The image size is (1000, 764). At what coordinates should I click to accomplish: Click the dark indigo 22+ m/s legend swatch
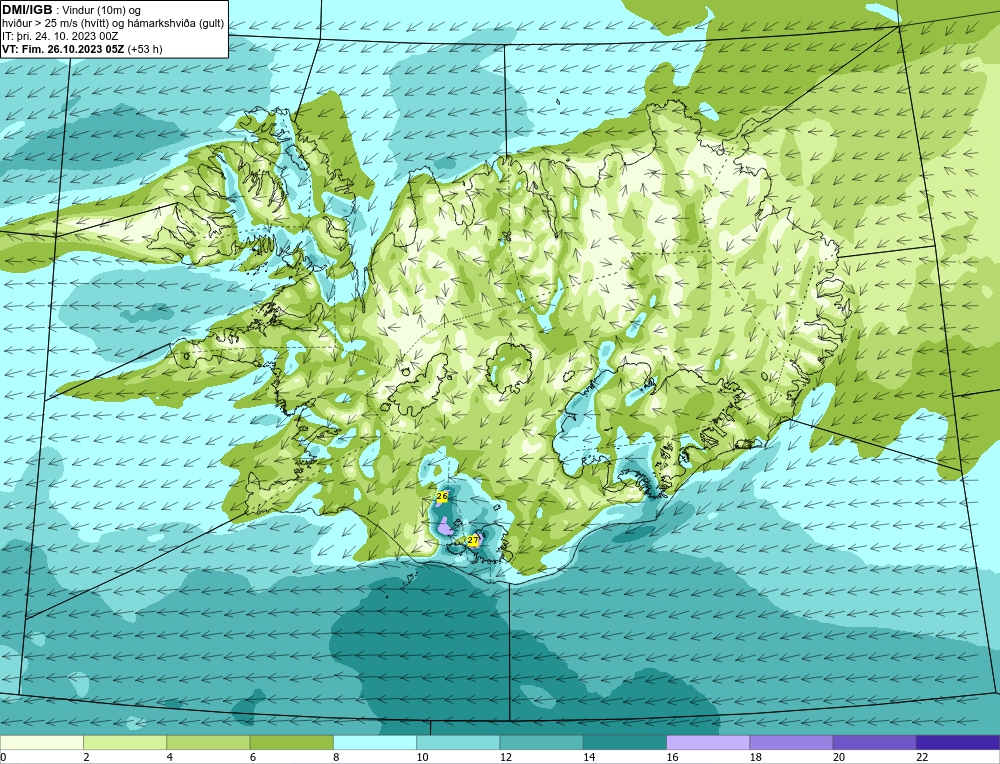point(958,742)
